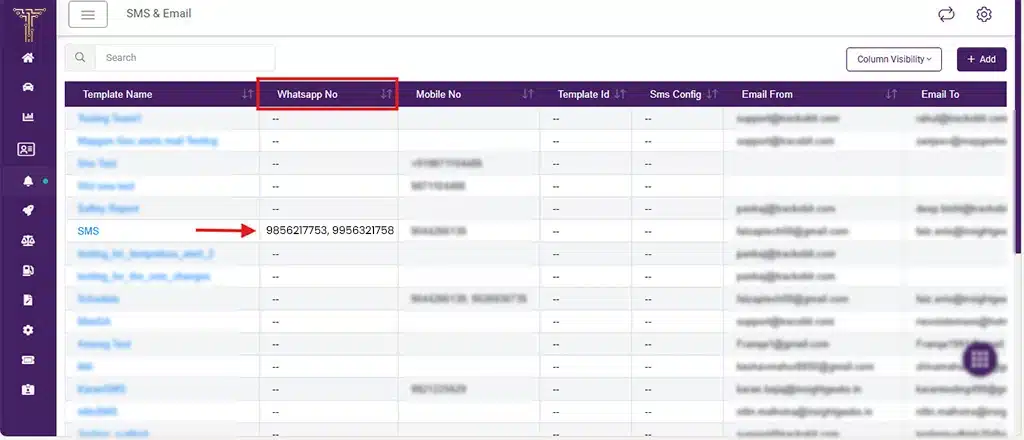The width and height of the screenshot is (1024, 440).
Task: Open the ticket sidebar icon
Action: point(27,360)
